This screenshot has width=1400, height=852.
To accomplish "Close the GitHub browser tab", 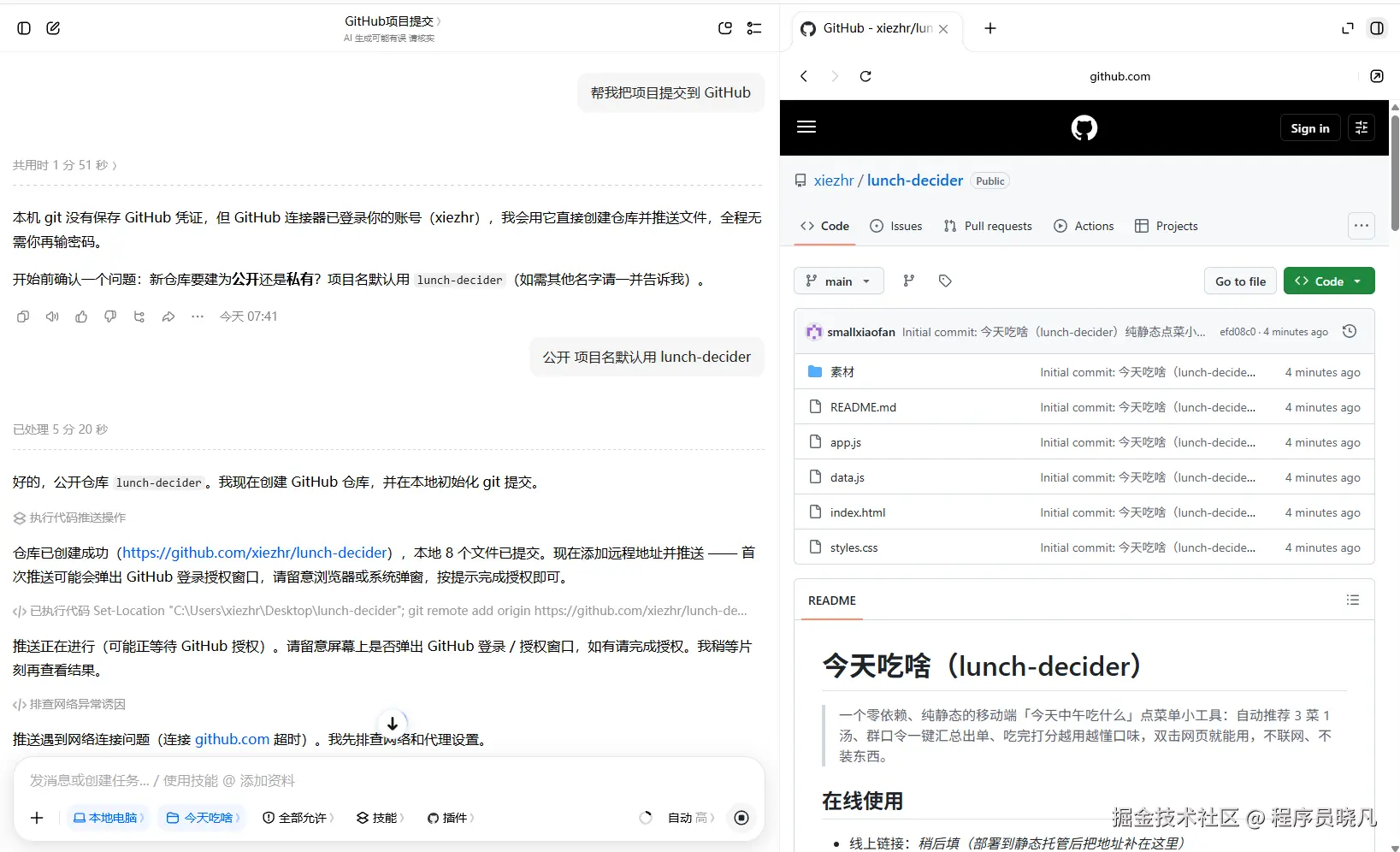I will (943, 28).
